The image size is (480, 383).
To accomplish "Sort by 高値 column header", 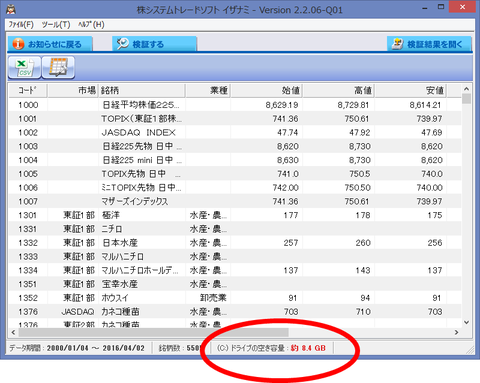I will 339,90.
